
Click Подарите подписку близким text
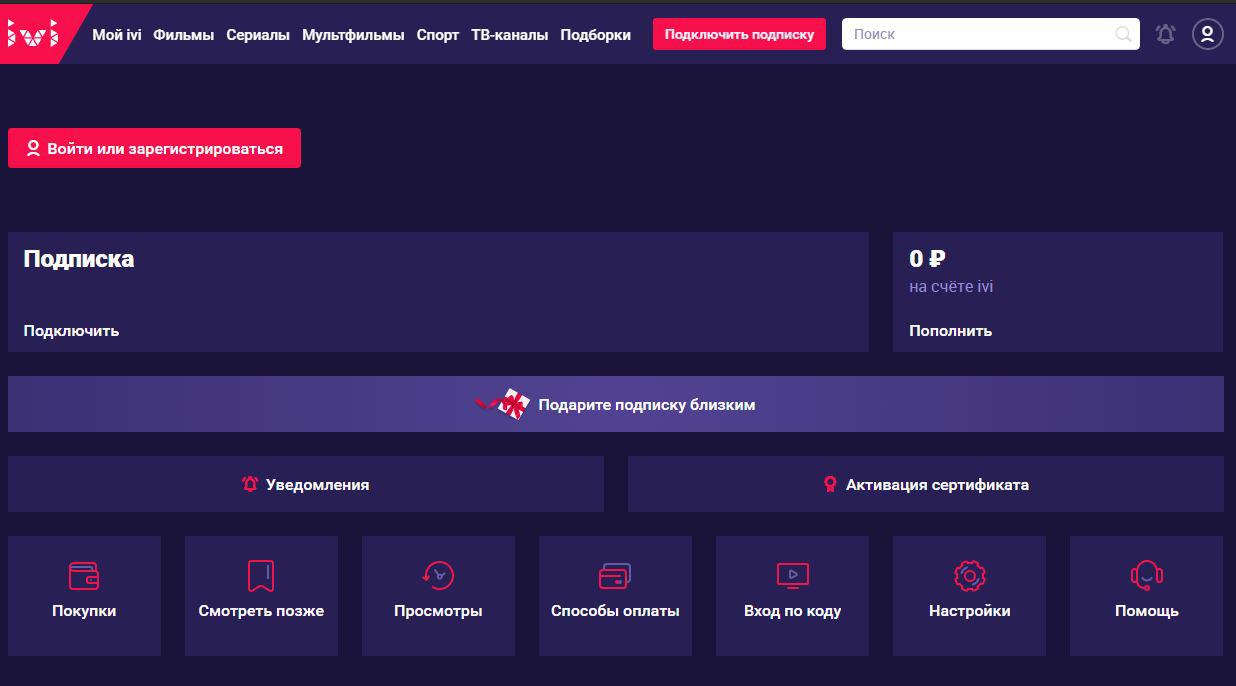pyautogui.click(x=647, y=405)
